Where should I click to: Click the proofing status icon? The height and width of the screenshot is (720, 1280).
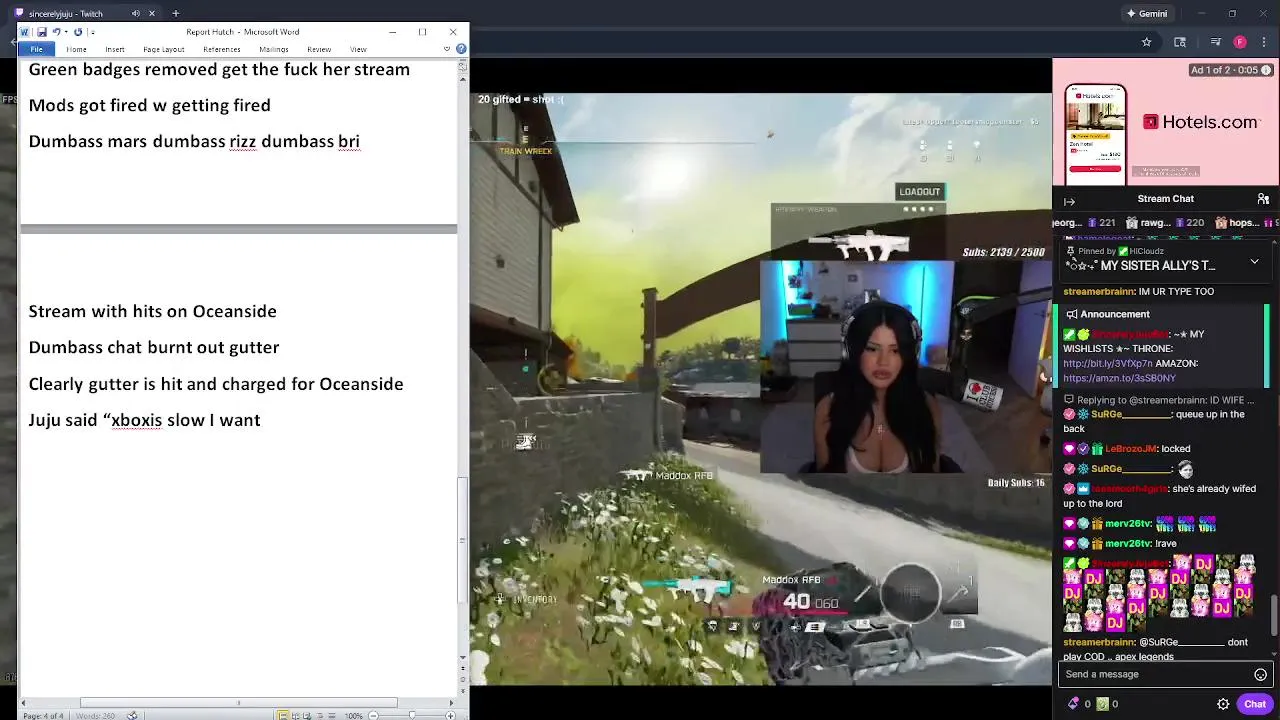132,715
